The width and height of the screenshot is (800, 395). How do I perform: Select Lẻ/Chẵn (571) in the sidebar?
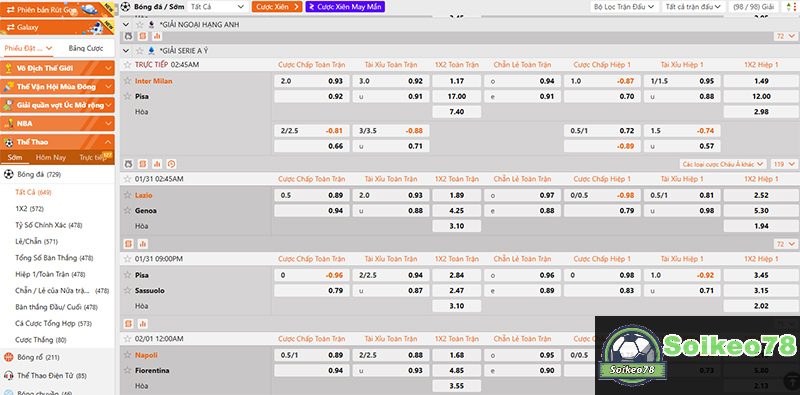36,241
